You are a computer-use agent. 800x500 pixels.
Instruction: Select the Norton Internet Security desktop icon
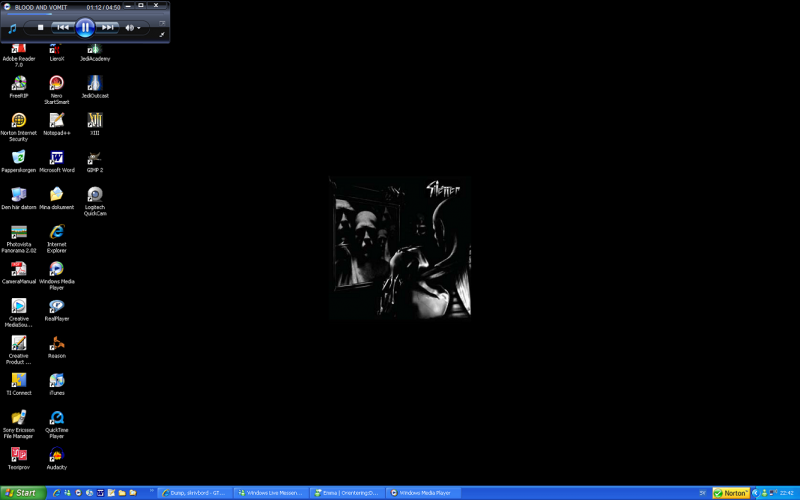pos(19,127)
